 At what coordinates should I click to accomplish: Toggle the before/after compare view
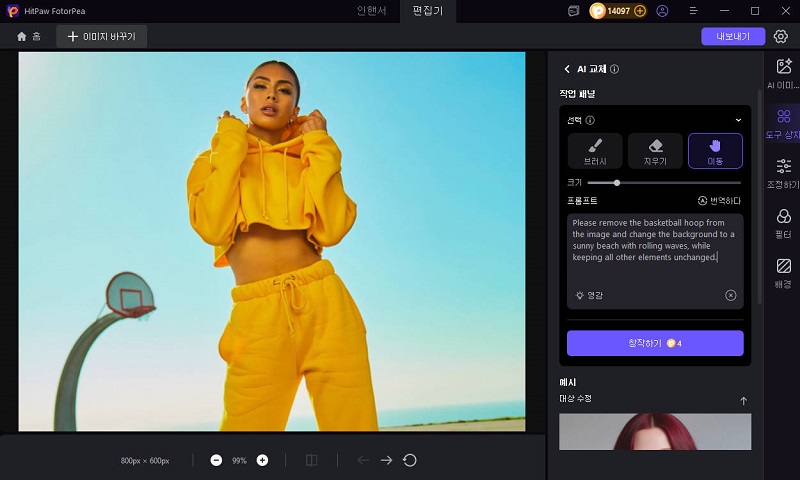(x=311, y=460)
